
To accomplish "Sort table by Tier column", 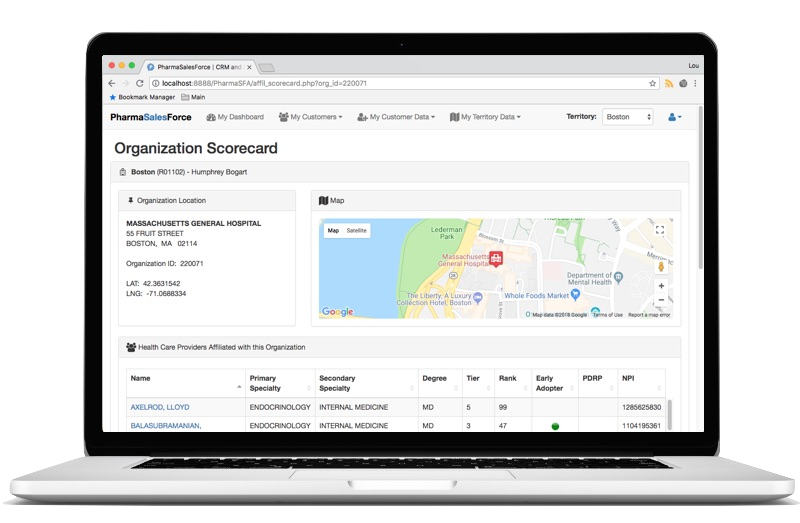I will coord(478,383).
